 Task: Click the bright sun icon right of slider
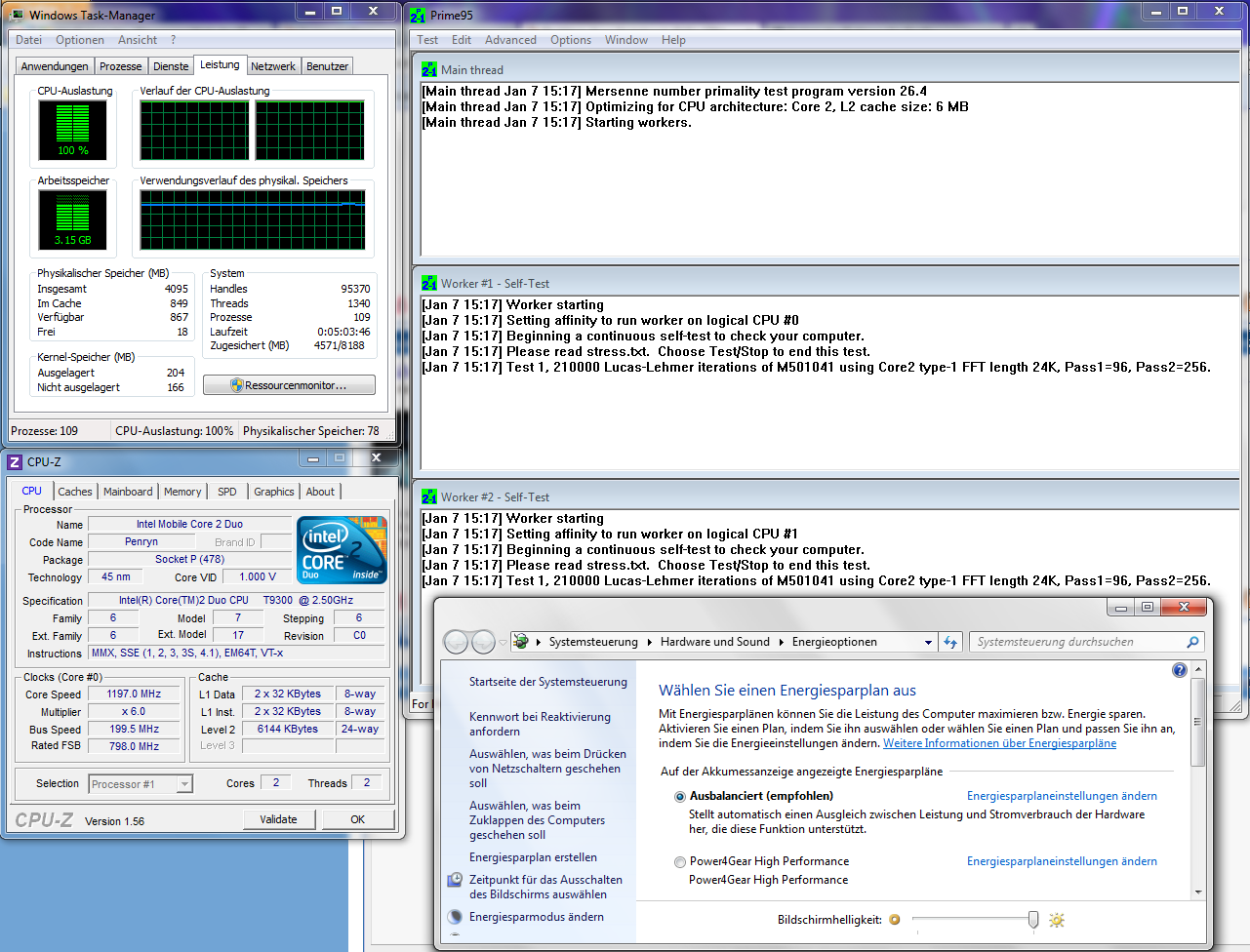pyautogui.click(x=1057, y=920)
